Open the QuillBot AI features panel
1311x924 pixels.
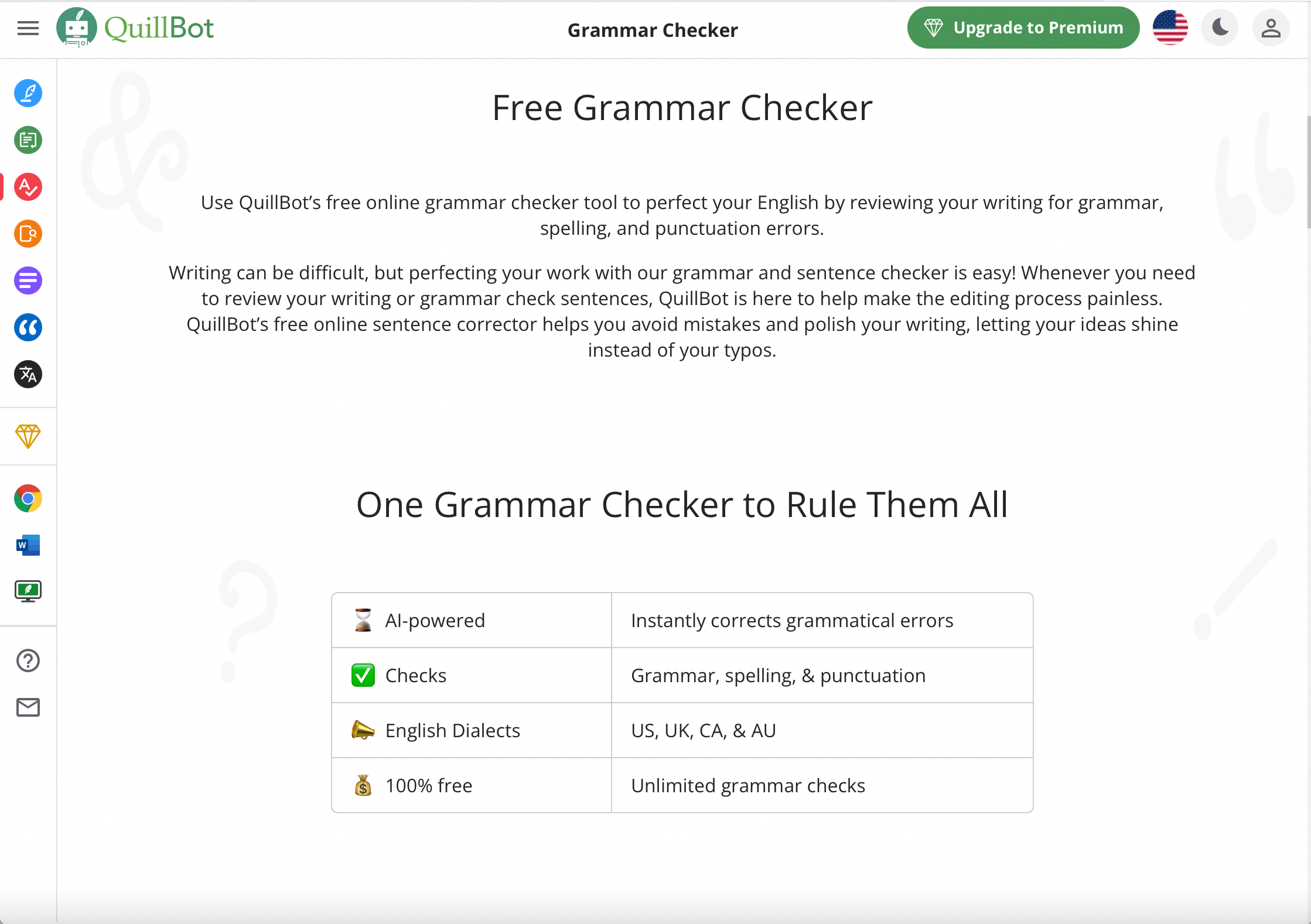pos(28,28)
